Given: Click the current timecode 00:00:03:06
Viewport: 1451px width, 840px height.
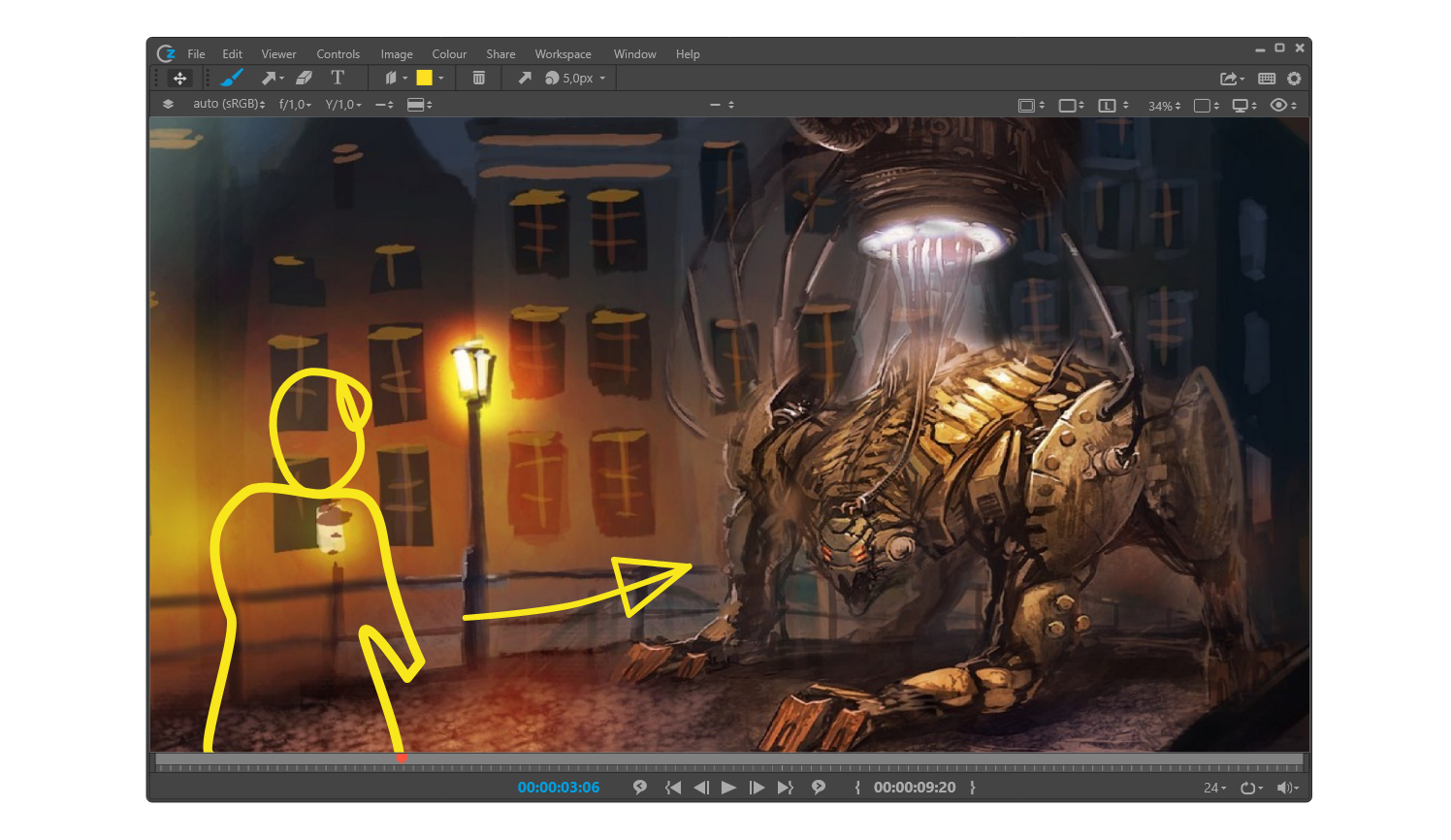Looking at the screenshot, I should [x=559, y=788].
